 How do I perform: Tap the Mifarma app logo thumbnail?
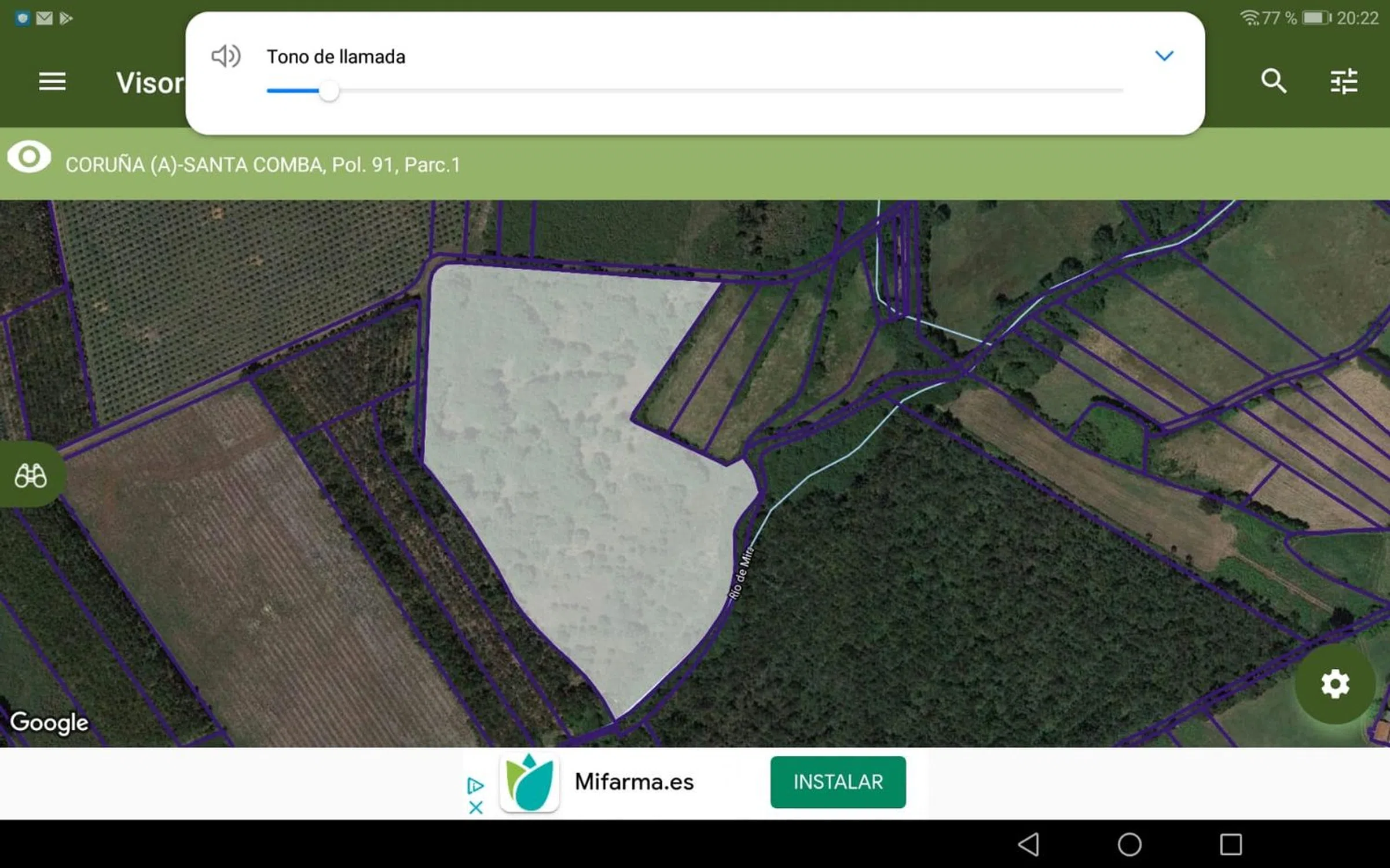click(529, 783)
